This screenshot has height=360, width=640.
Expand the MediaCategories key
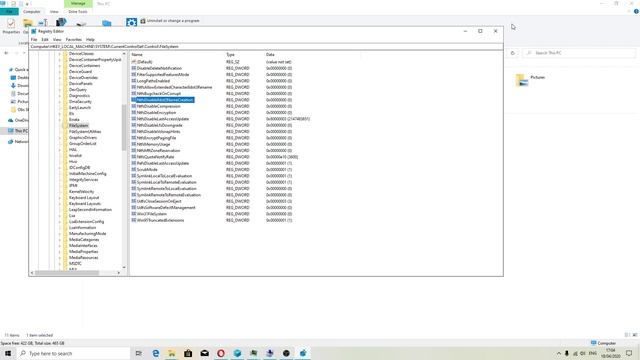point(60,240)
